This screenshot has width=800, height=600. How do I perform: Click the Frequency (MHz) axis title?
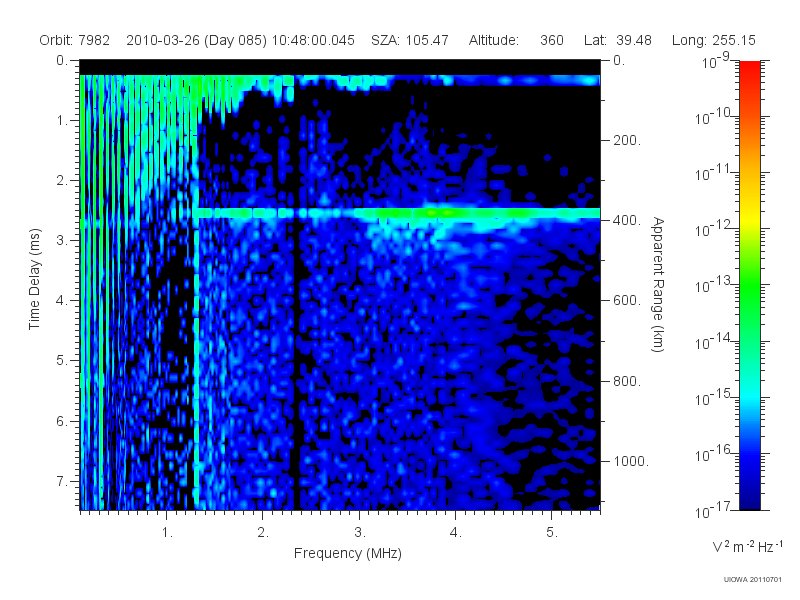[348, 553]
